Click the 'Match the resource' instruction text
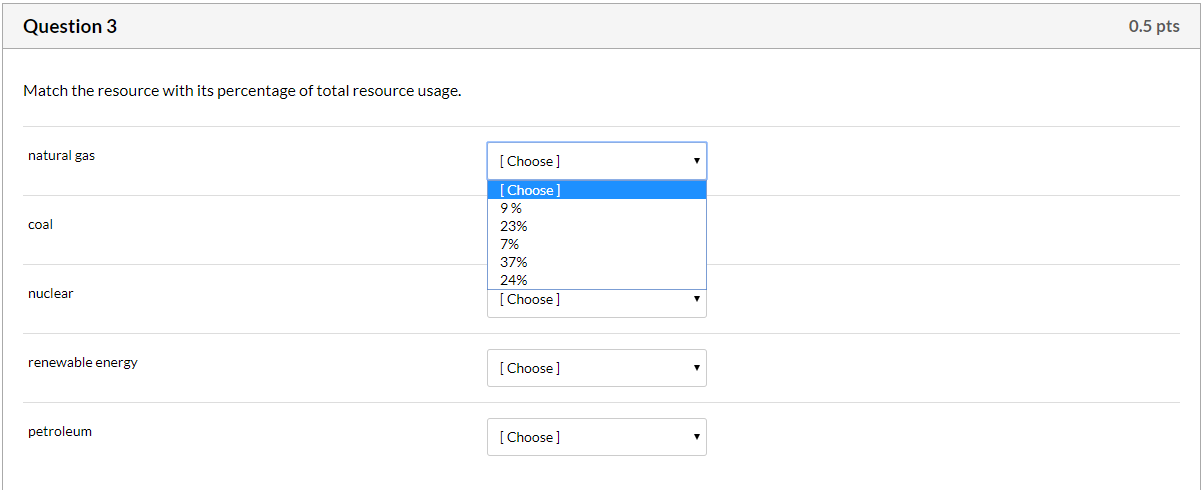Screen dimensions: 1203x490 coord(242,91)
